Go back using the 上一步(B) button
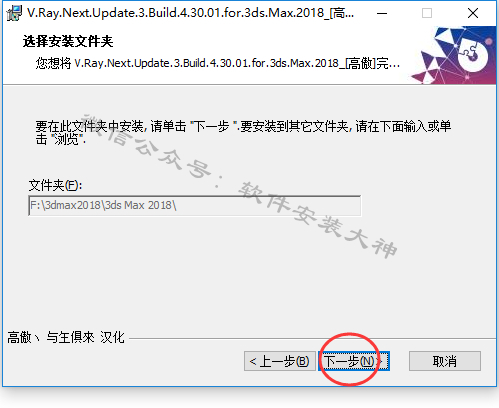The image size is (499, 408). pyautogui.click(x=280, y=361)
